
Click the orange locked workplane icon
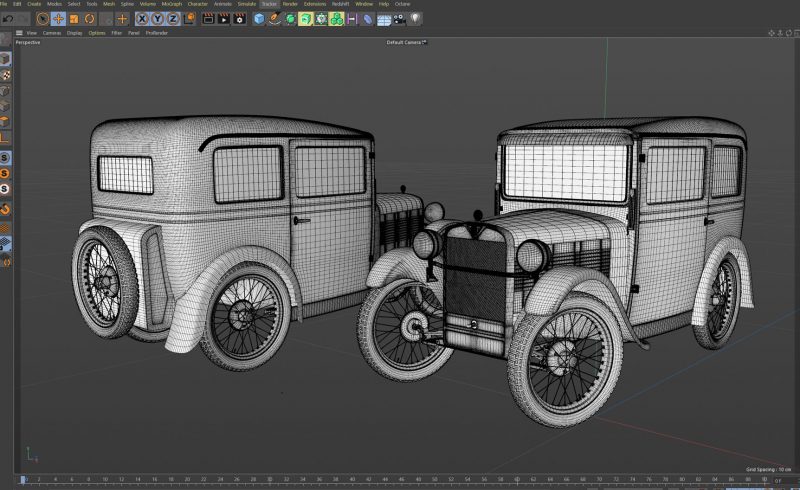(5, 228)
